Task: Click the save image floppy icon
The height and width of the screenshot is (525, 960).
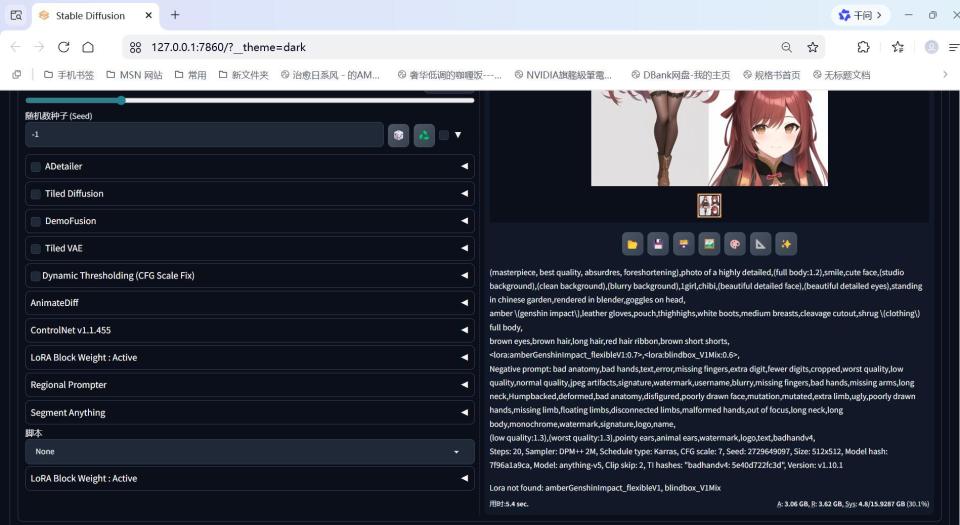Action: (658, 244)
